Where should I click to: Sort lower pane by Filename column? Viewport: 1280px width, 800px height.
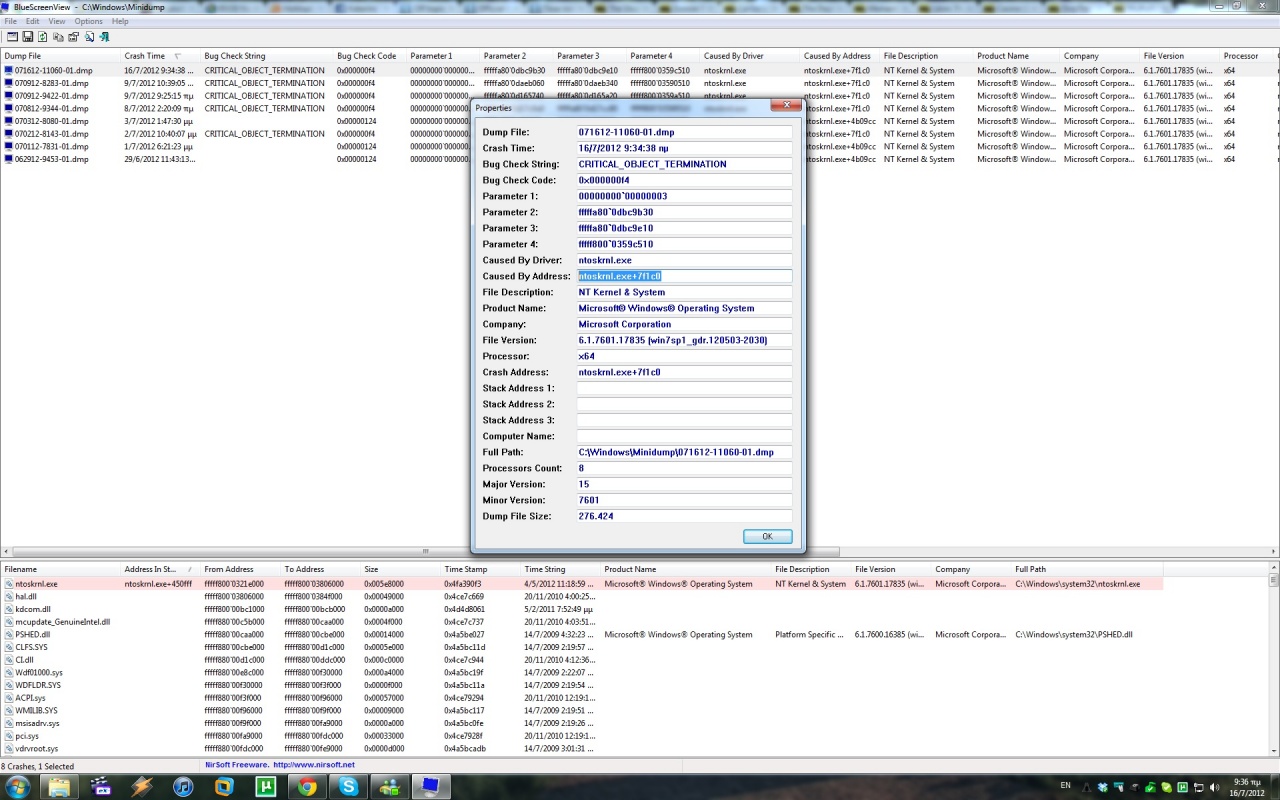(60, 569)
